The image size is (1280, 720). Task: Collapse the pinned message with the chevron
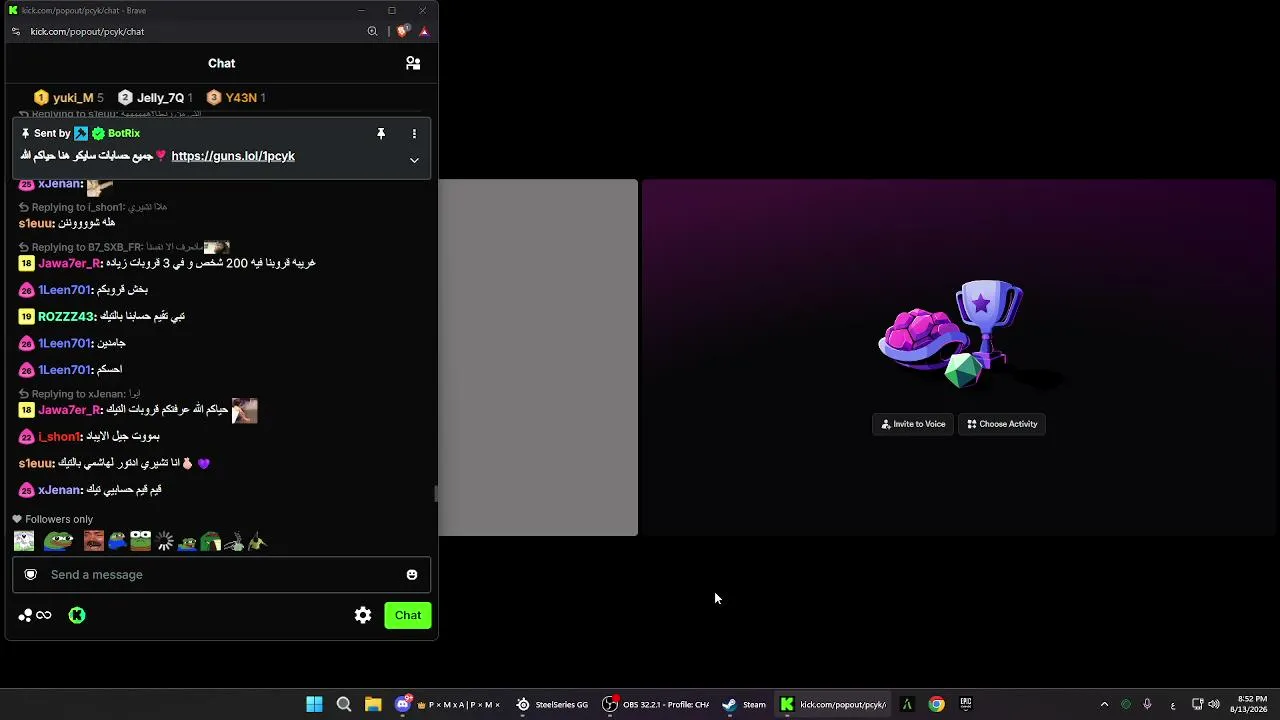[x=414, y=160]
